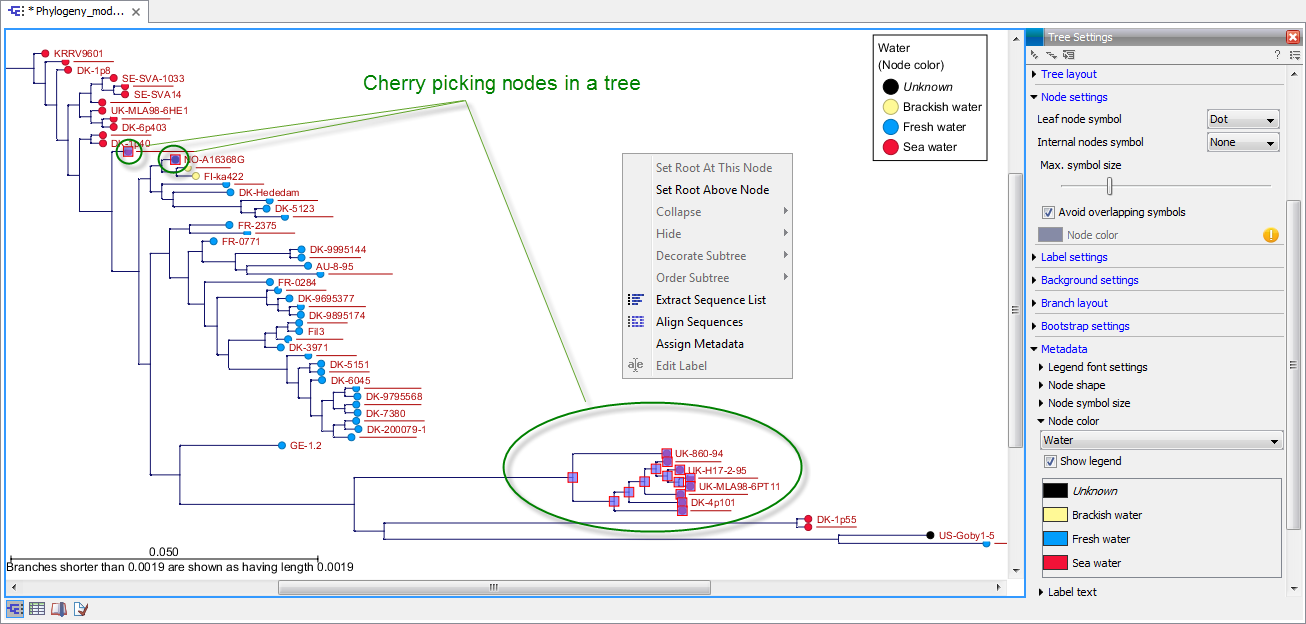This screenshot has width=1306, height=624.
Task: Open the Water metadata dropdown
Action: tap(1160, 439)
